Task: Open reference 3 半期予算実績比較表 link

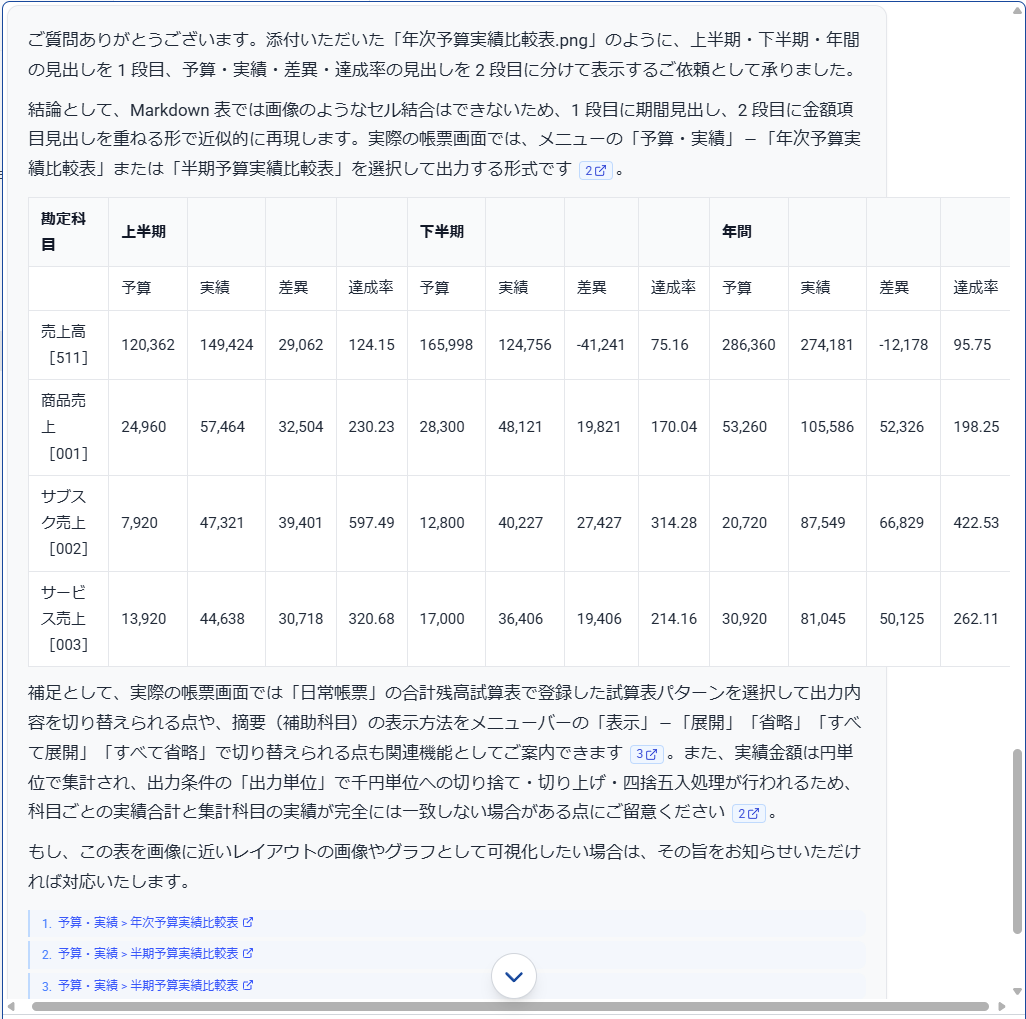Action: pyautogui.click(x=147, y=985)
